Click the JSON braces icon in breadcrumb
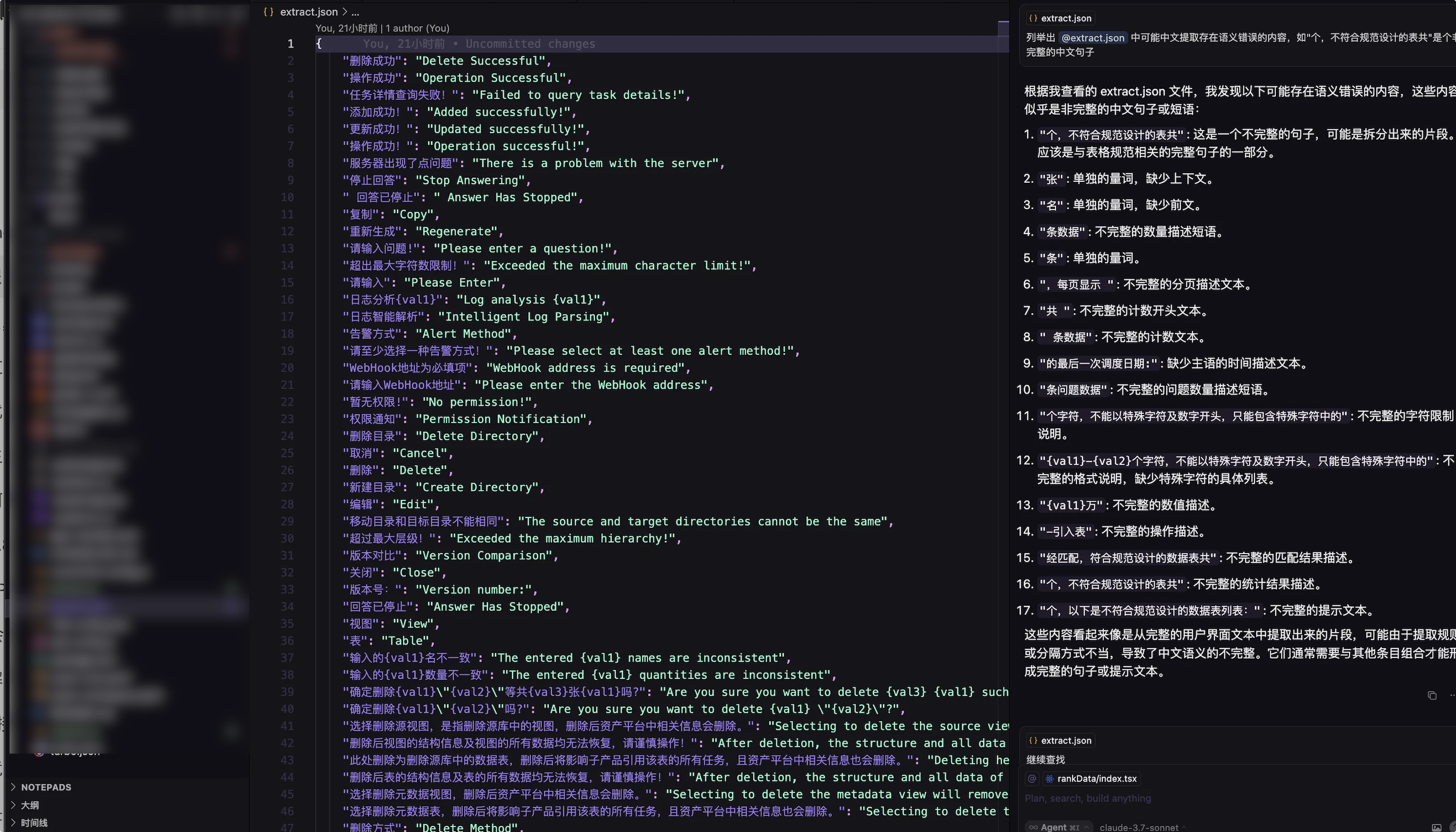 268,11
